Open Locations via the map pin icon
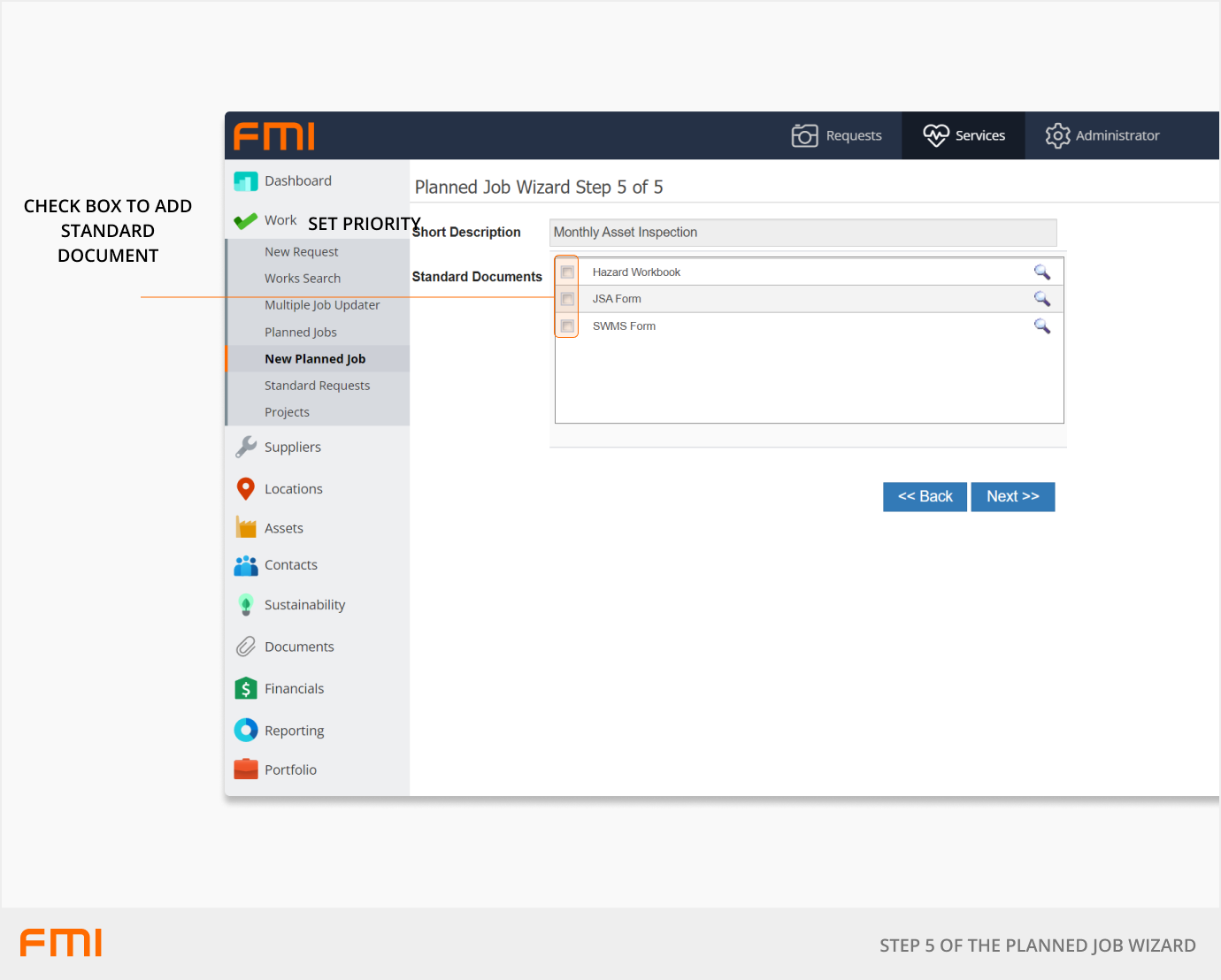Image resolution: width=1221 pixels, height=980 pixels. (245, 489)
